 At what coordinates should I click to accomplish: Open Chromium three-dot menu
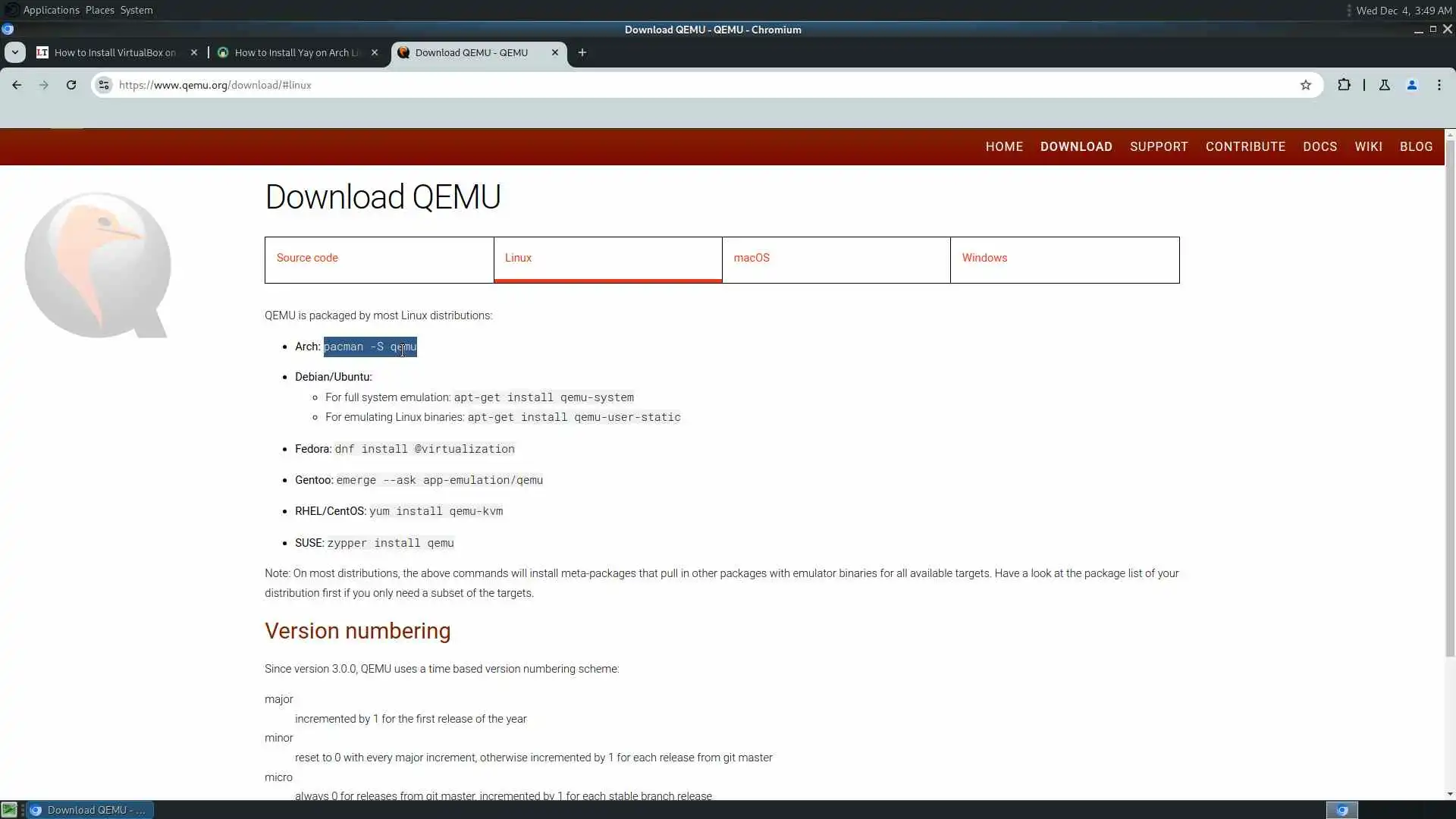click(1439, 85)
